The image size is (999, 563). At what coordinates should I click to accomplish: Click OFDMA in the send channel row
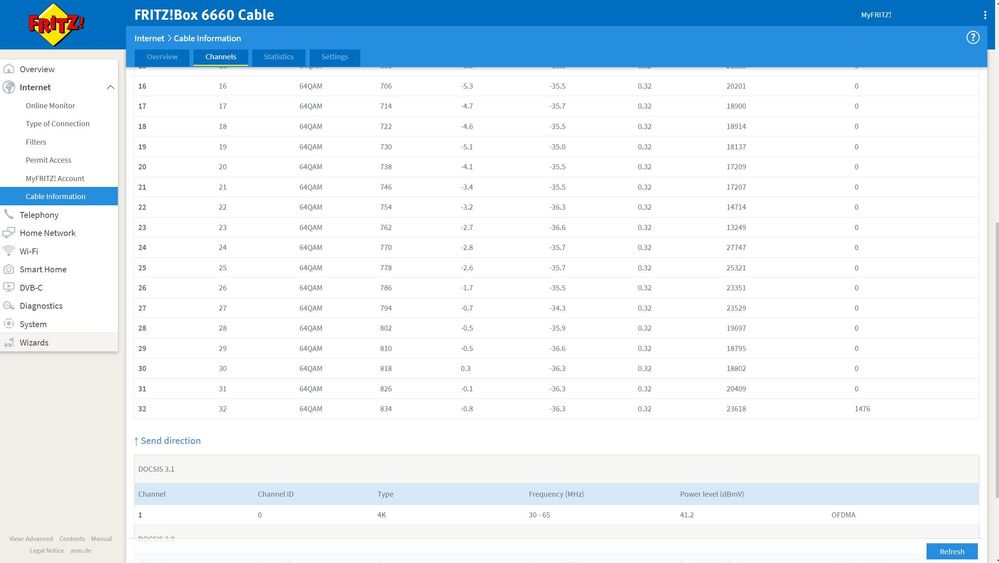click(x=843, y=515)
